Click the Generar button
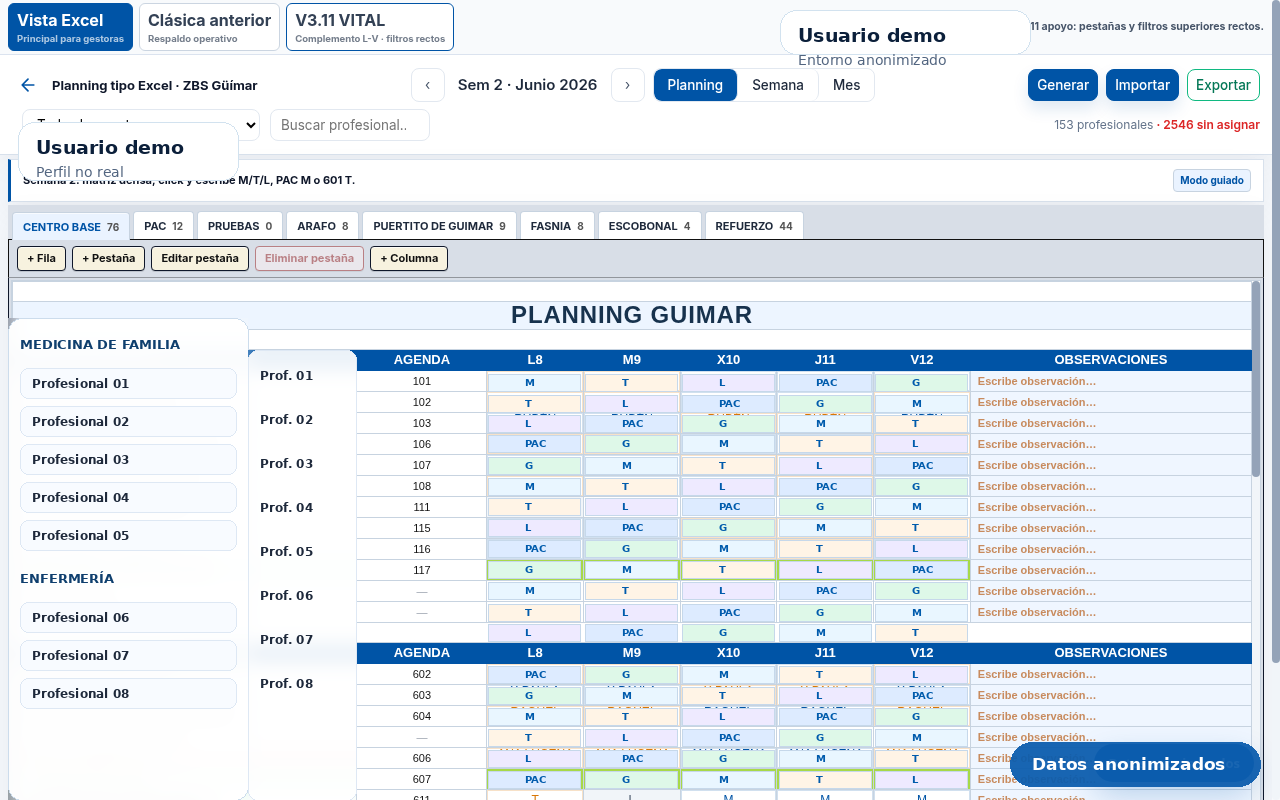The height and width of the screenshot is (800, 1280). [x=1062, y=85]
